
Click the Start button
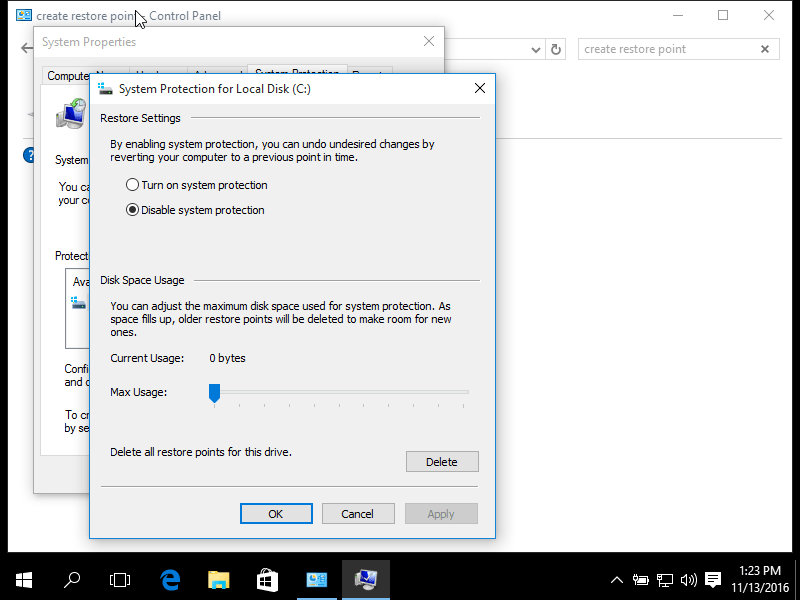[x=23, y=579]
